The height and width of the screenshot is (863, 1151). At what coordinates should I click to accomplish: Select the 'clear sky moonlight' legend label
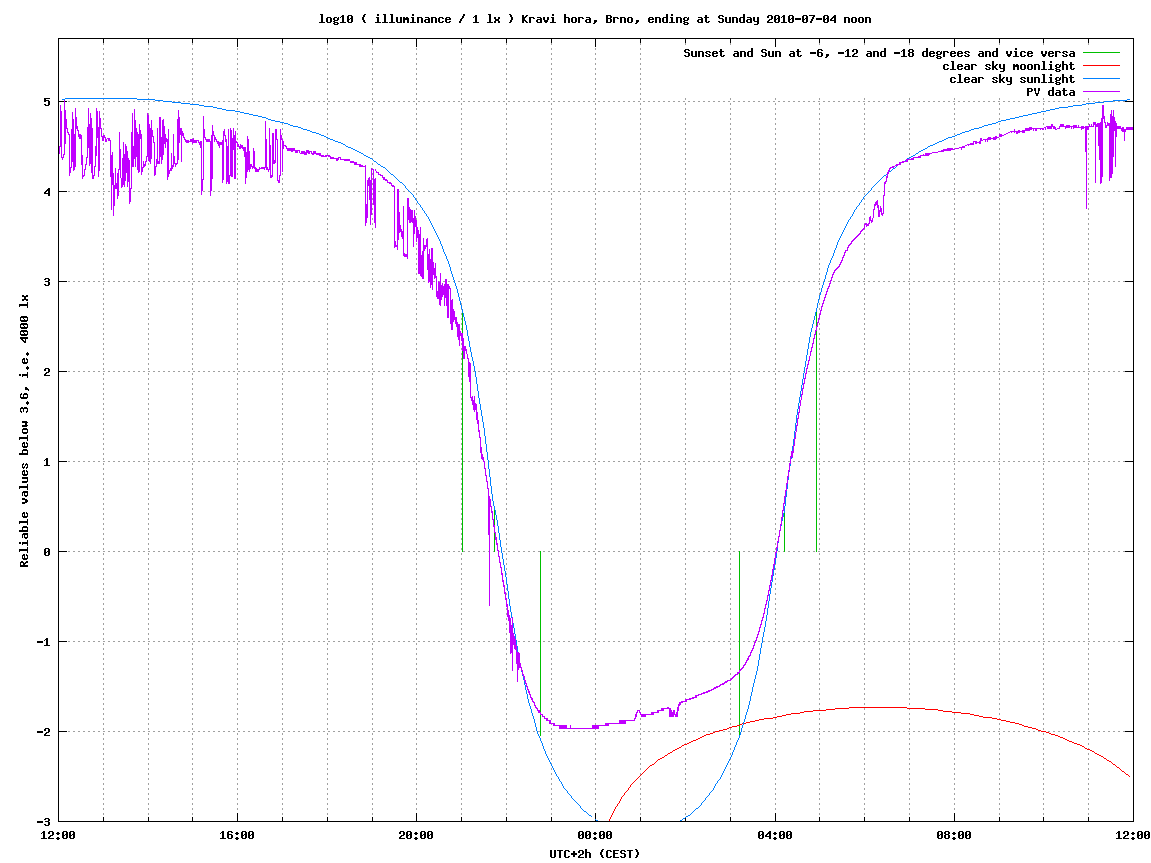[1008, 66]
